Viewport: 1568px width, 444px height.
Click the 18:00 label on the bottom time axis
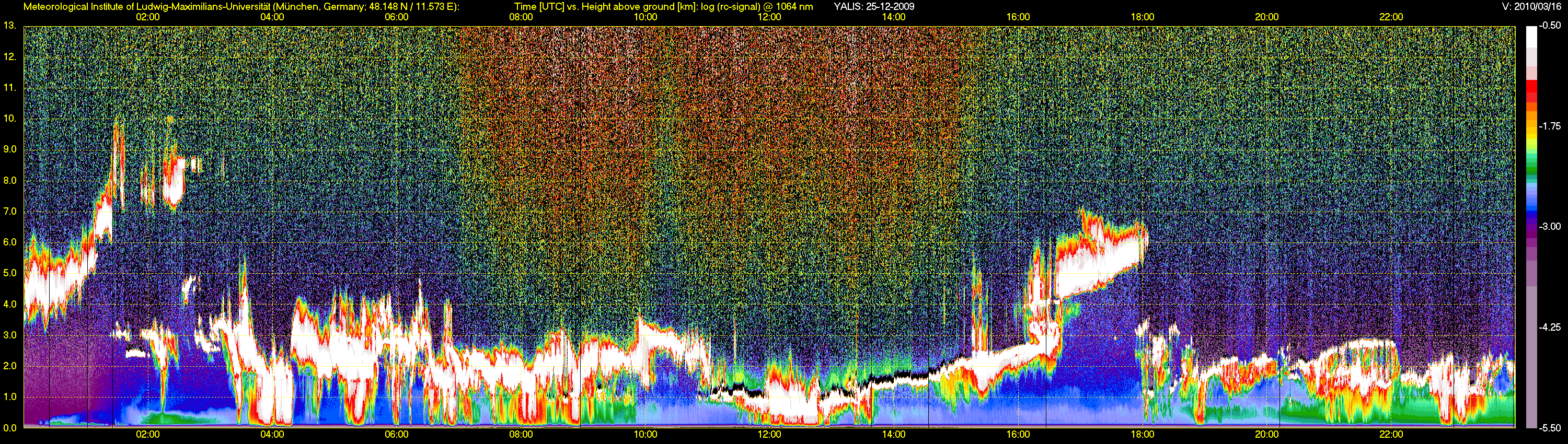coord(1143,434)
